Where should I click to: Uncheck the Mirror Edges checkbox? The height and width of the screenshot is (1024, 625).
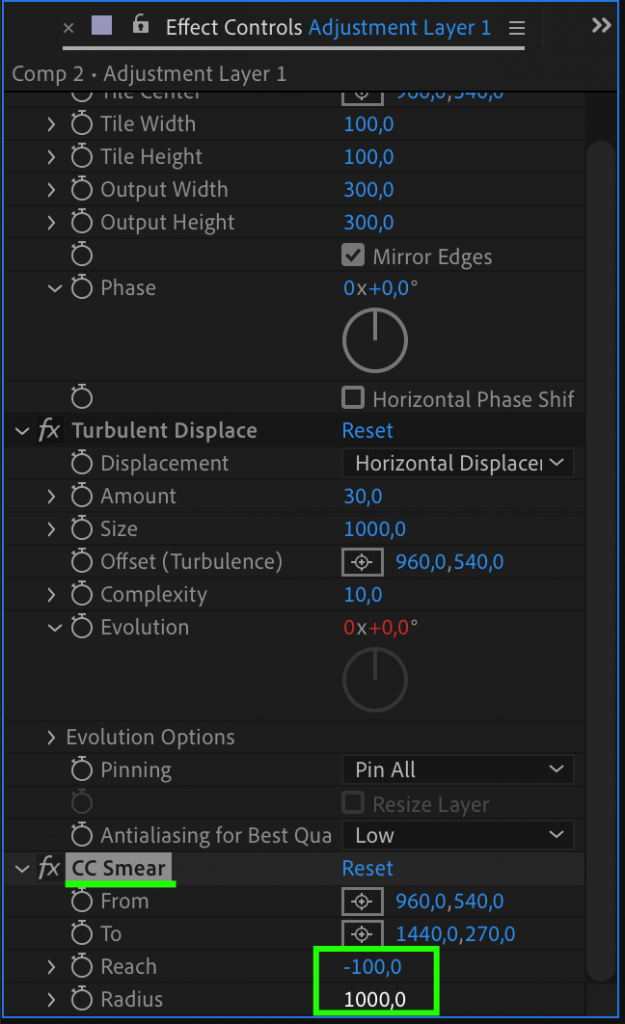coord(353,255)
